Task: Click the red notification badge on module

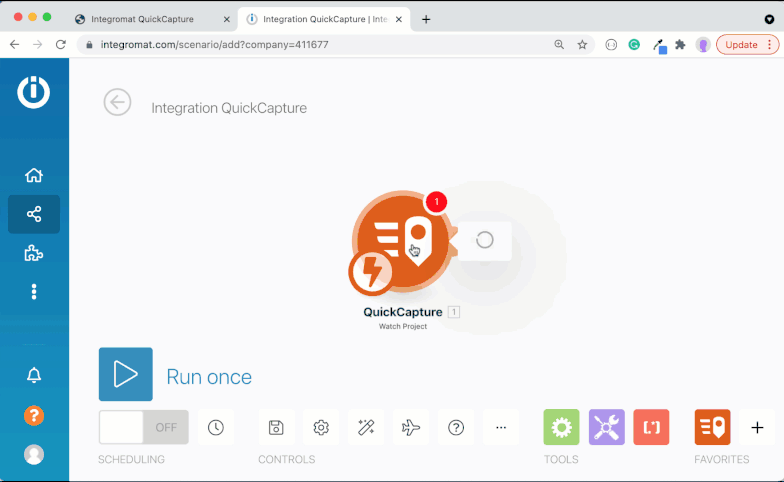Action: tap(436, 202)
